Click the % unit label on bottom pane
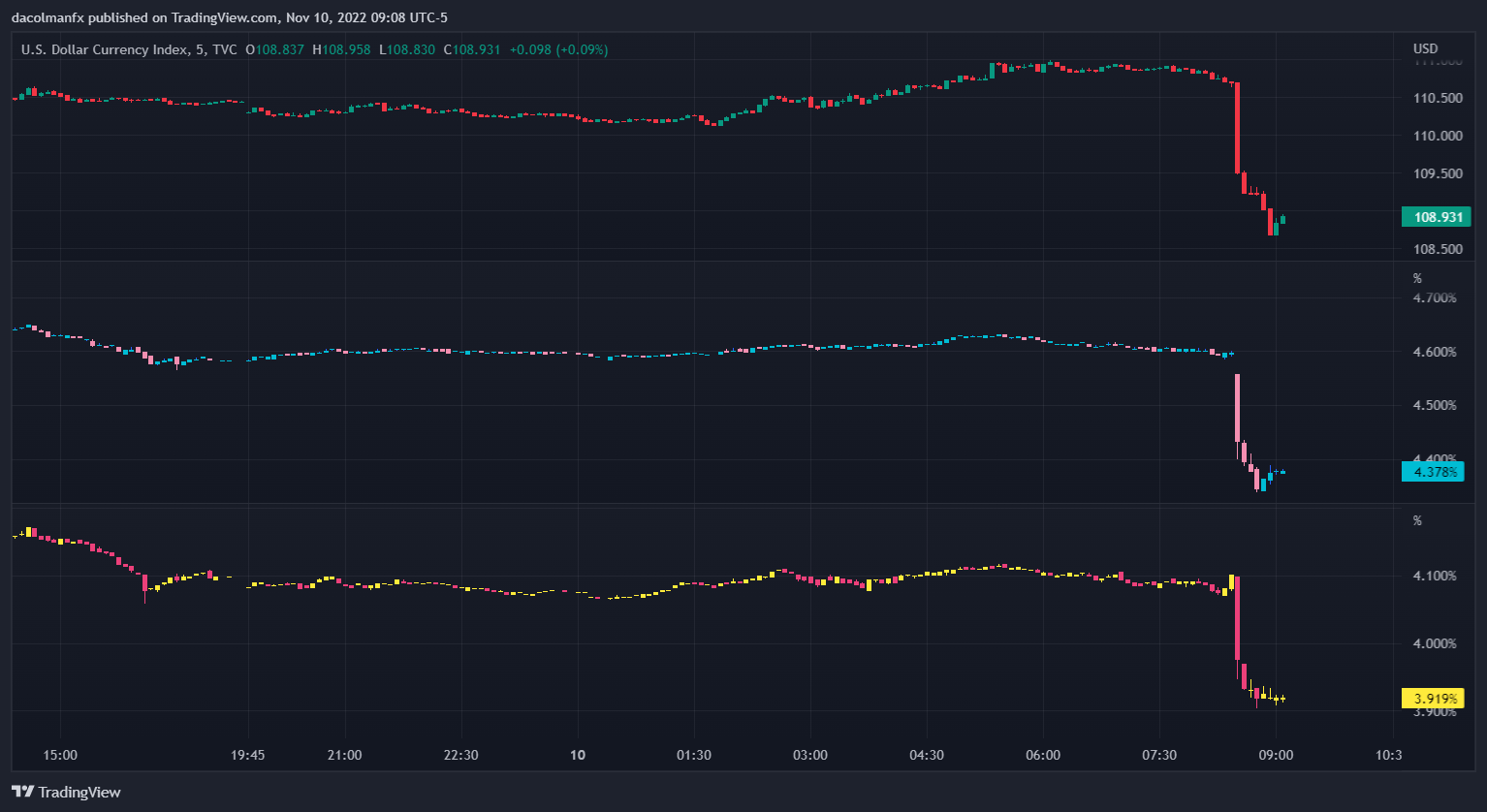The width and height of the screenshot is (1487, 812). tap(1417, 520)
